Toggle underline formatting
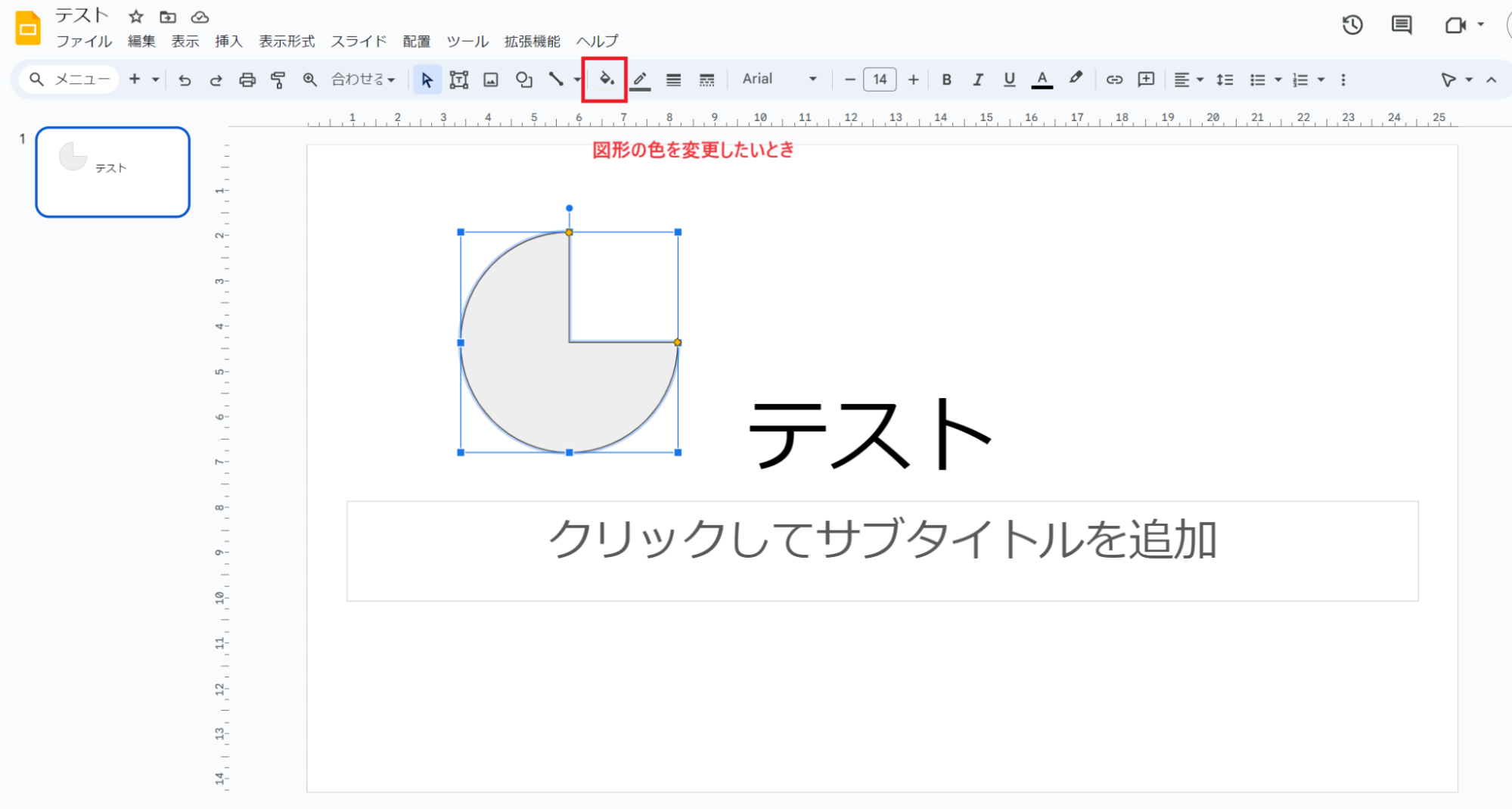The height and width of the screenshot is (809, 1512). 1009,79
